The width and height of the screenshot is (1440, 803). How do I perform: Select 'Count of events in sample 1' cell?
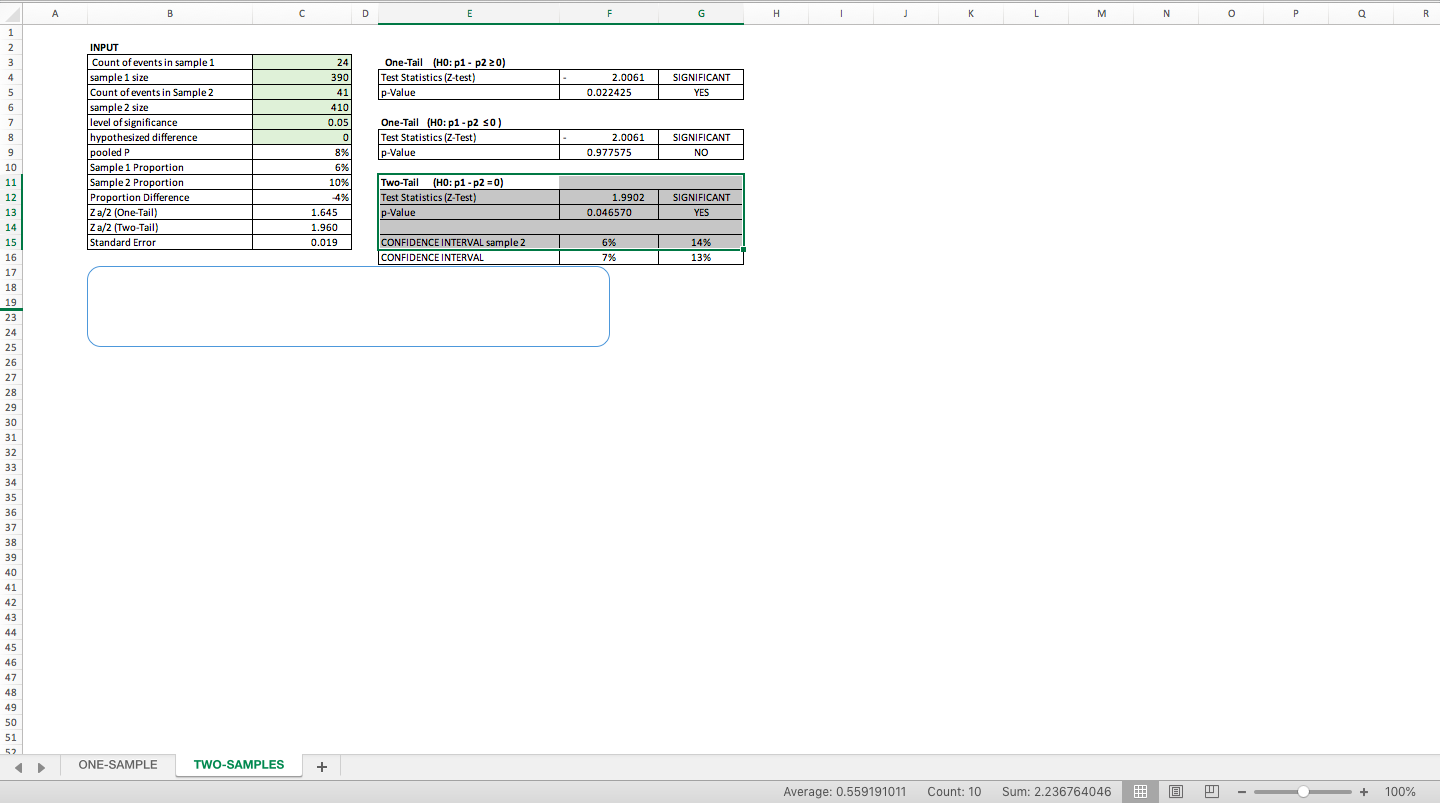169,62
